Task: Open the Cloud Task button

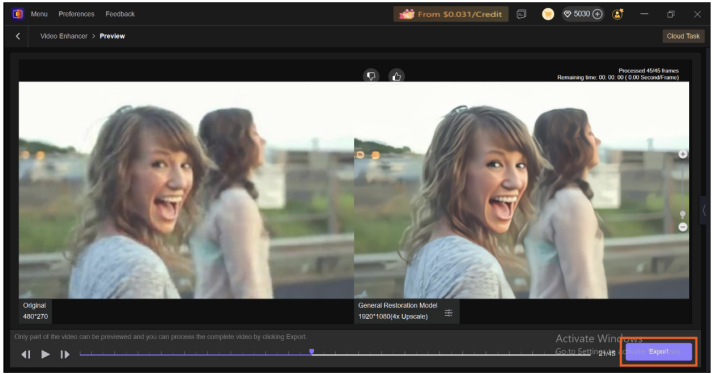Action: 683,36
